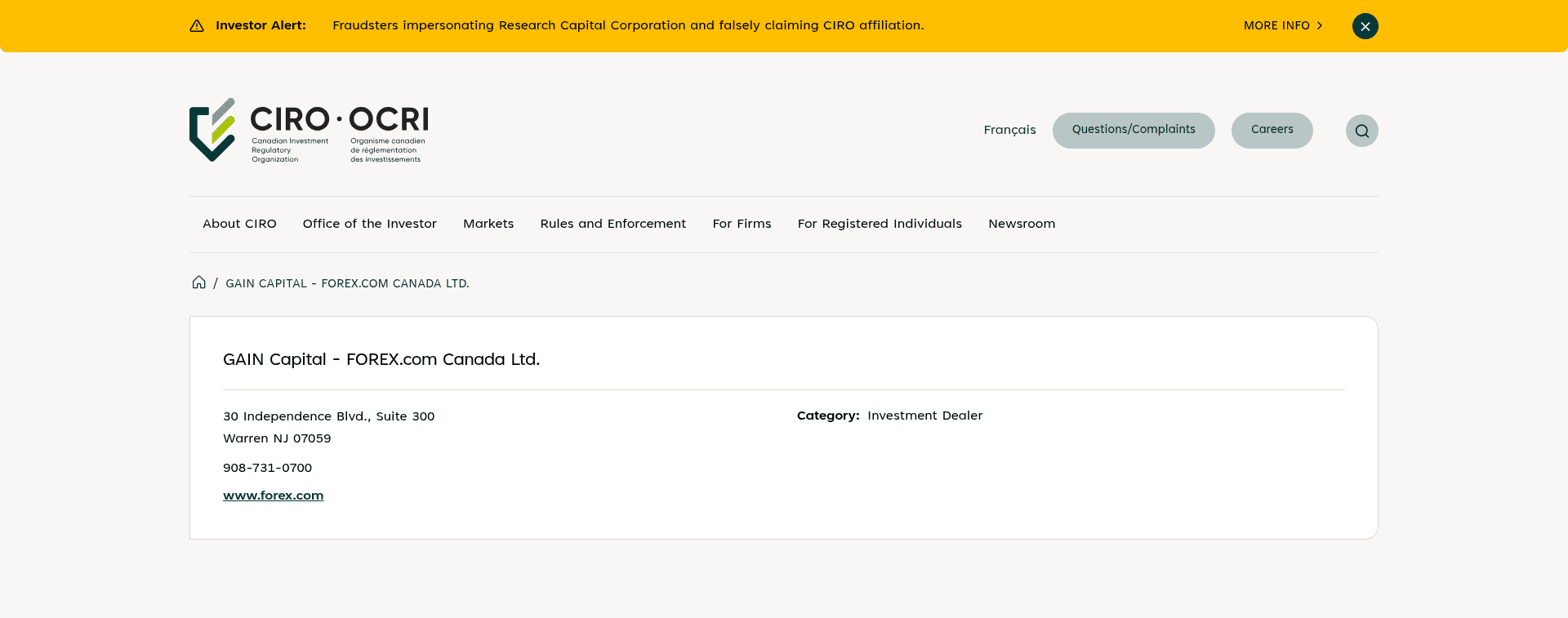This screenshot has width=1568, height=618.
Task: Open Rules and Enforcement menu
Action: tap(613, 224)
